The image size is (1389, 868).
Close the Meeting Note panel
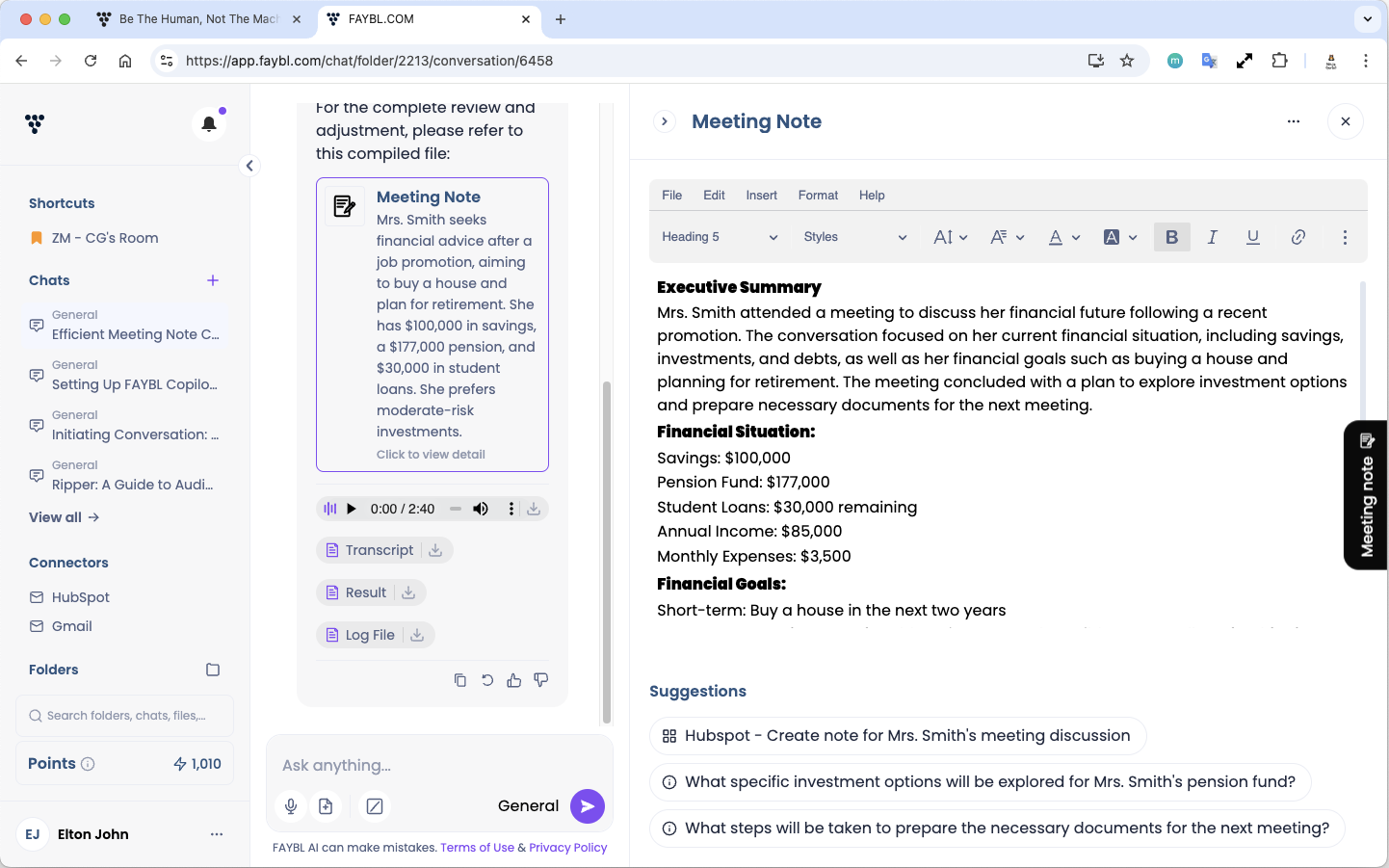1346,121
